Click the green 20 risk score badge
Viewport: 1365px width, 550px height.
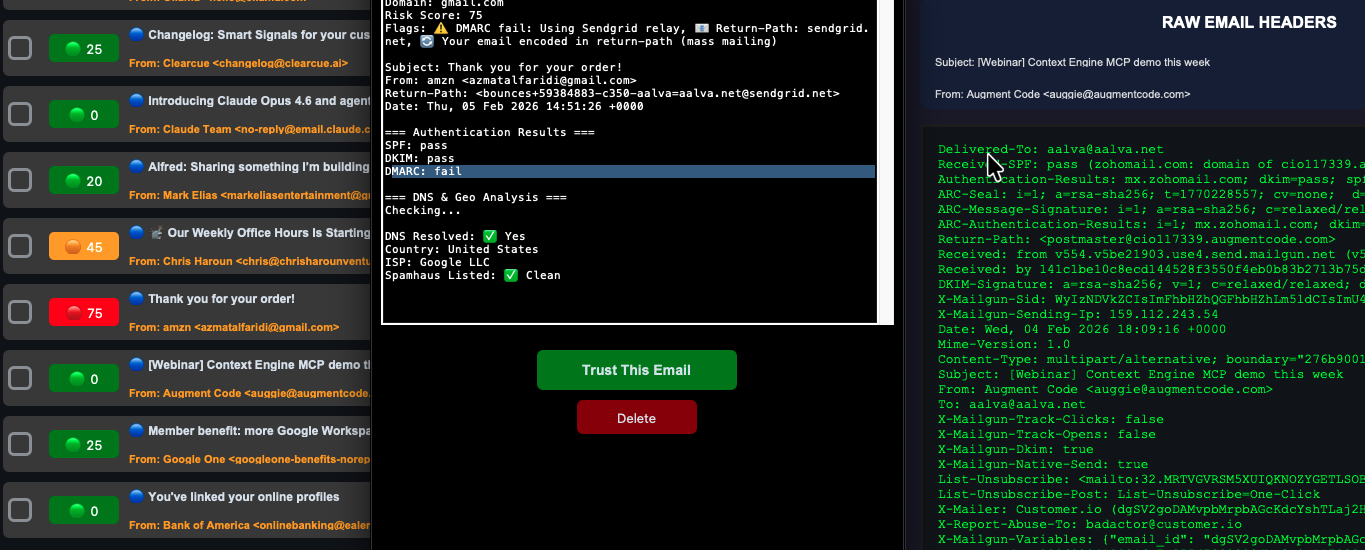click(84, 181)
